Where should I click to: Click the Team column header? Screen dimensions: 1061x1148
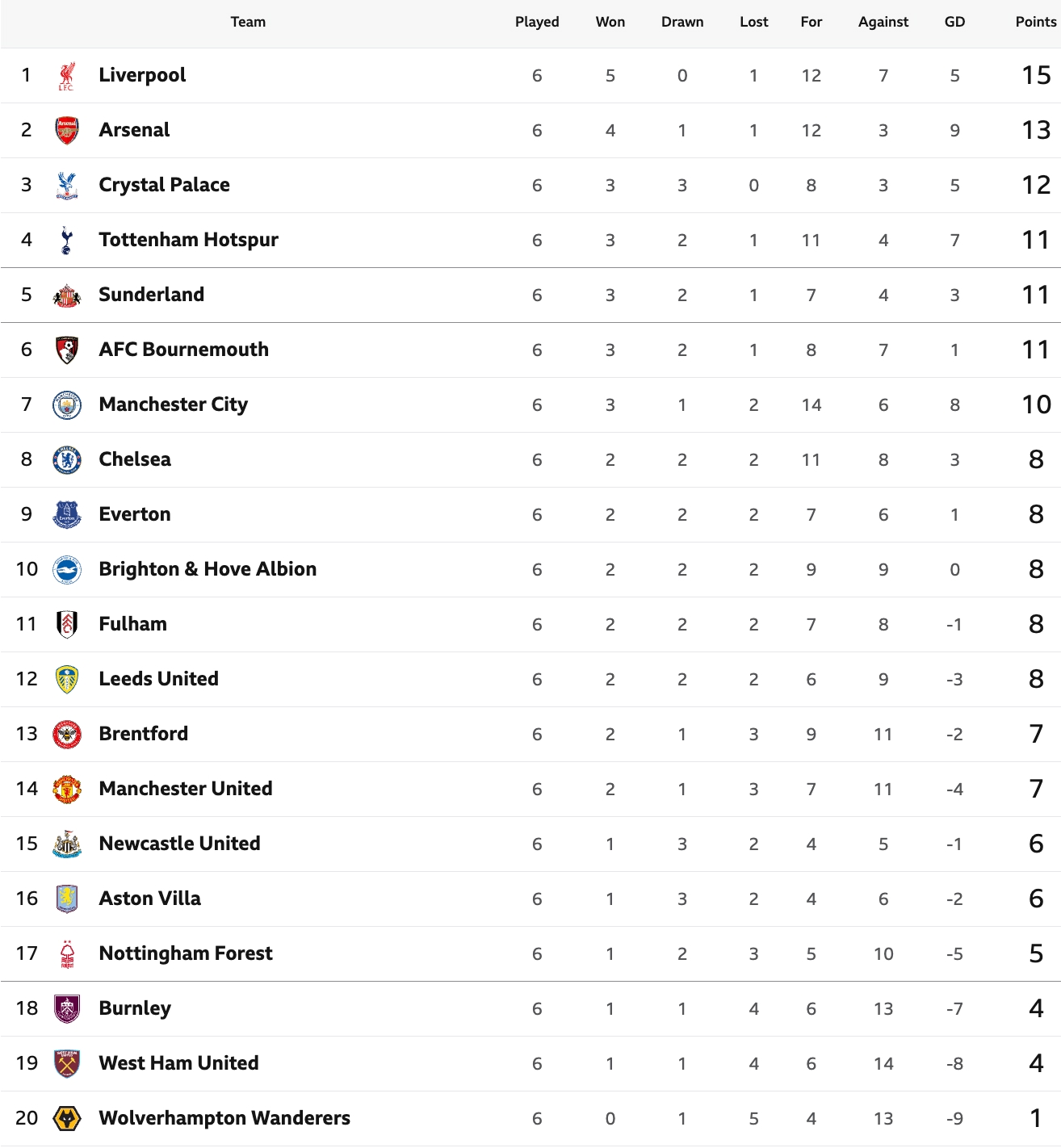248,23
